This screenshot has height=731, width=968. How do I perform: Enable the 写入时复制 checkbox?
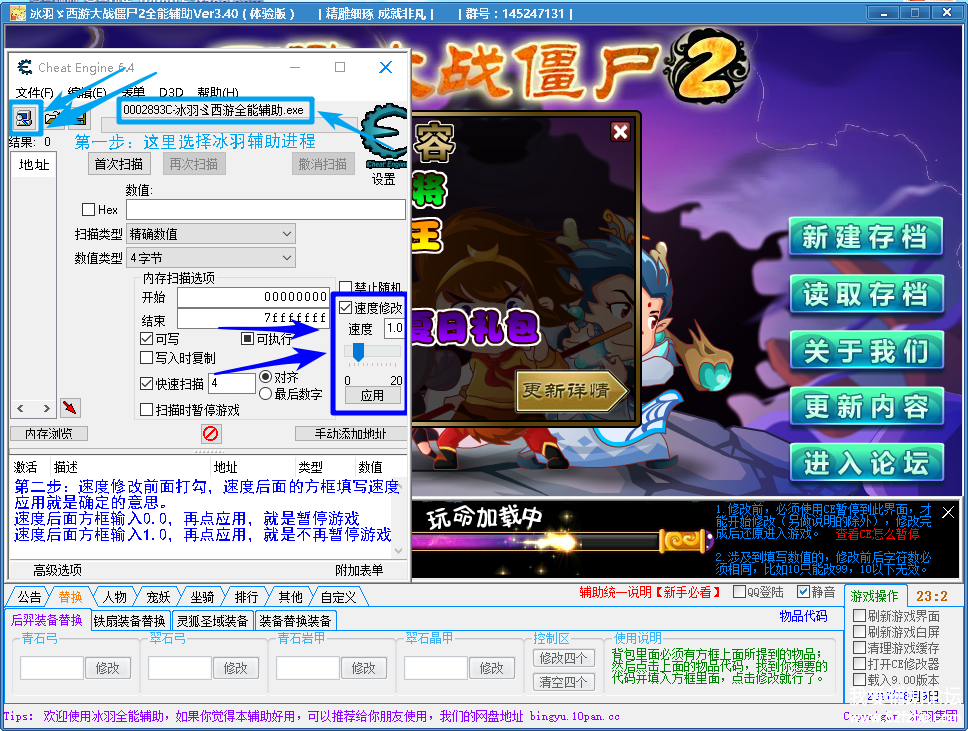(146, 357)
